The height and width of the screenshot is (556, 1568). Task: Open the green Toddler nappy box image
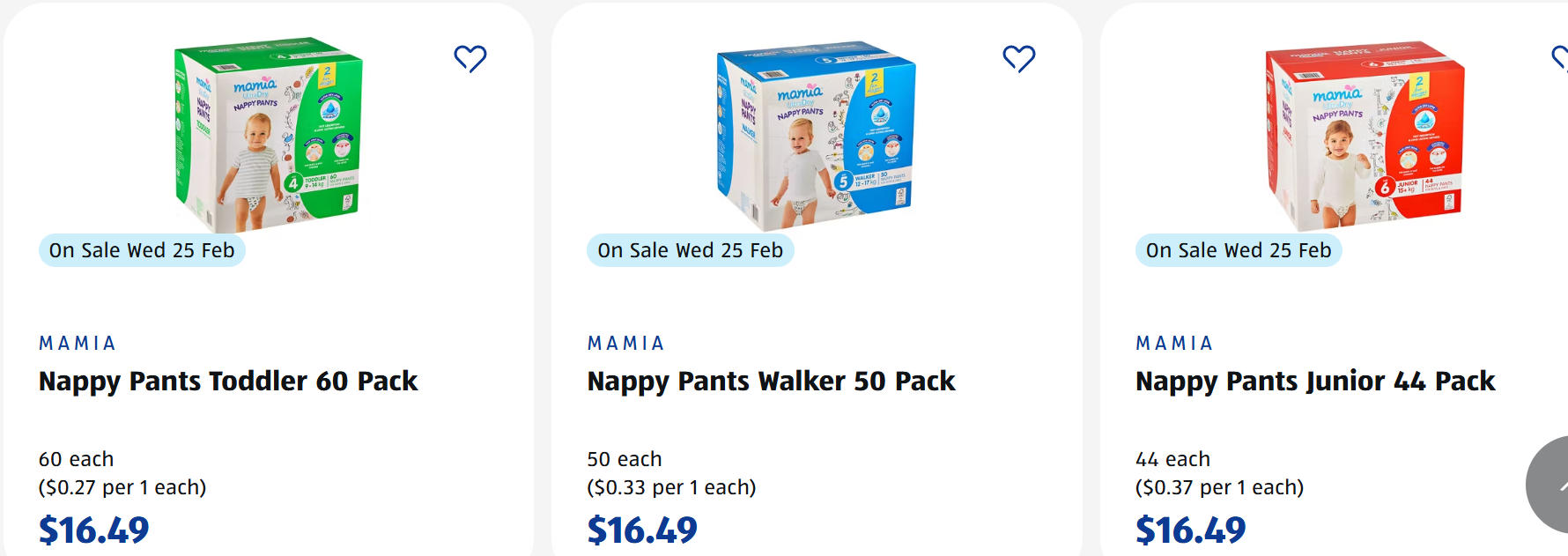coord(269,132)
